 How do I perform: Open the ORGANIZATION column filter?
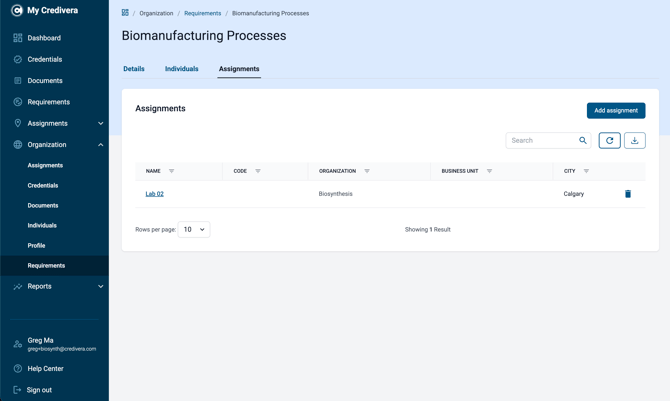click(x=367, y=171)
